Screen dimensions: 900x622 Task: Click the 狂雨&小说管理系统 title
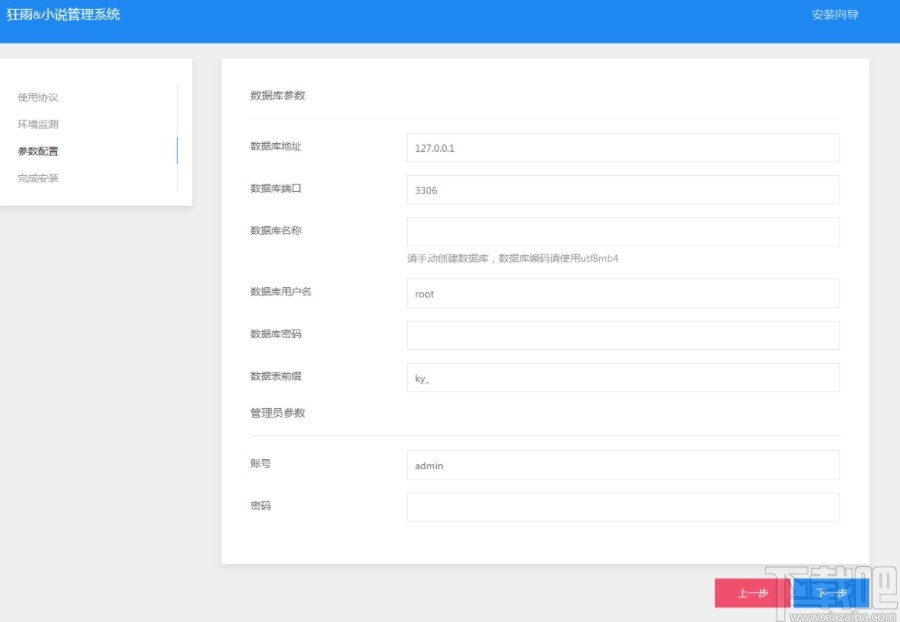[65, 16]
